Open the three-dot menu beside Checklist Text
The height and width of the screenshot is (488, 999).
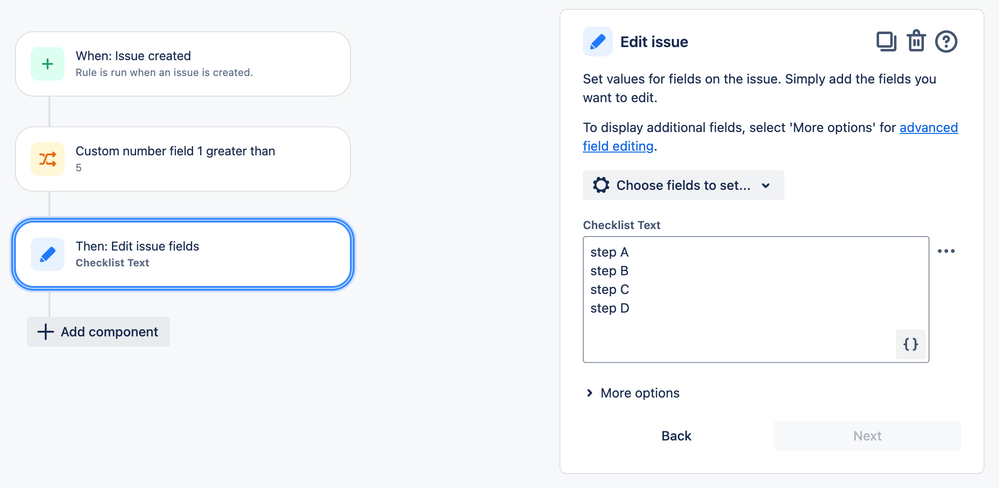pos(946,251)
